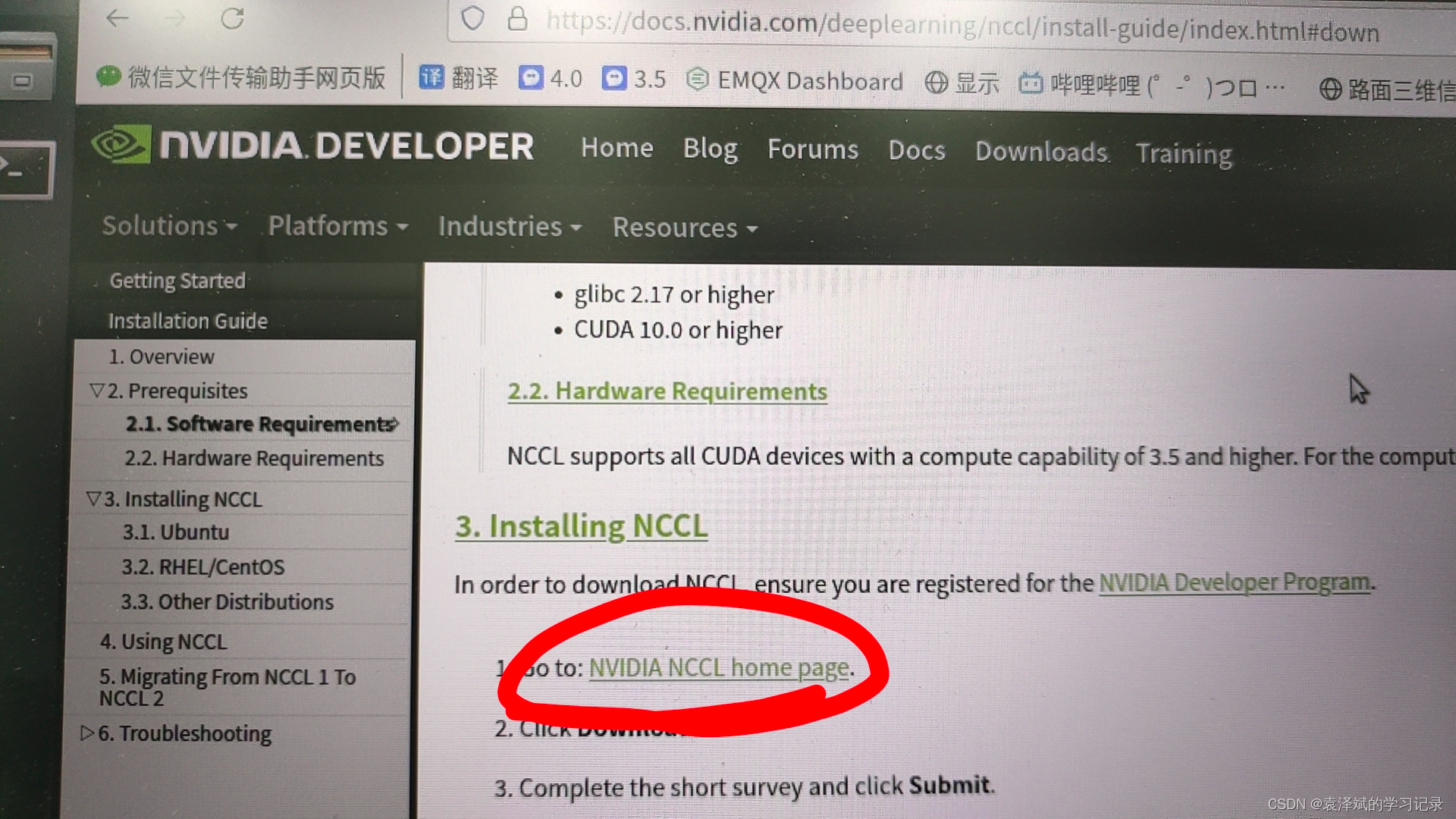Open the 哔哩哔哩 bilibili bookmark

coord(1151,86)
